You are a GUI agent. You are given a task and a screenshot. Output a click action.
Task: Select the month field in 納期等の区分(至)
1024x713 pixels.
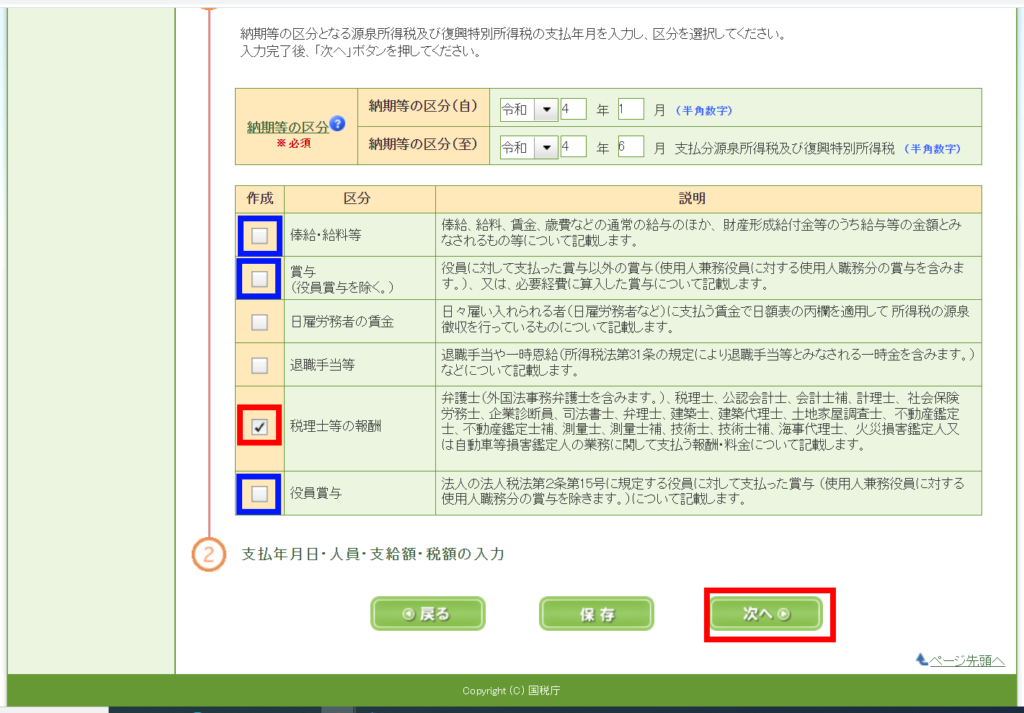(x=631, y=147)
